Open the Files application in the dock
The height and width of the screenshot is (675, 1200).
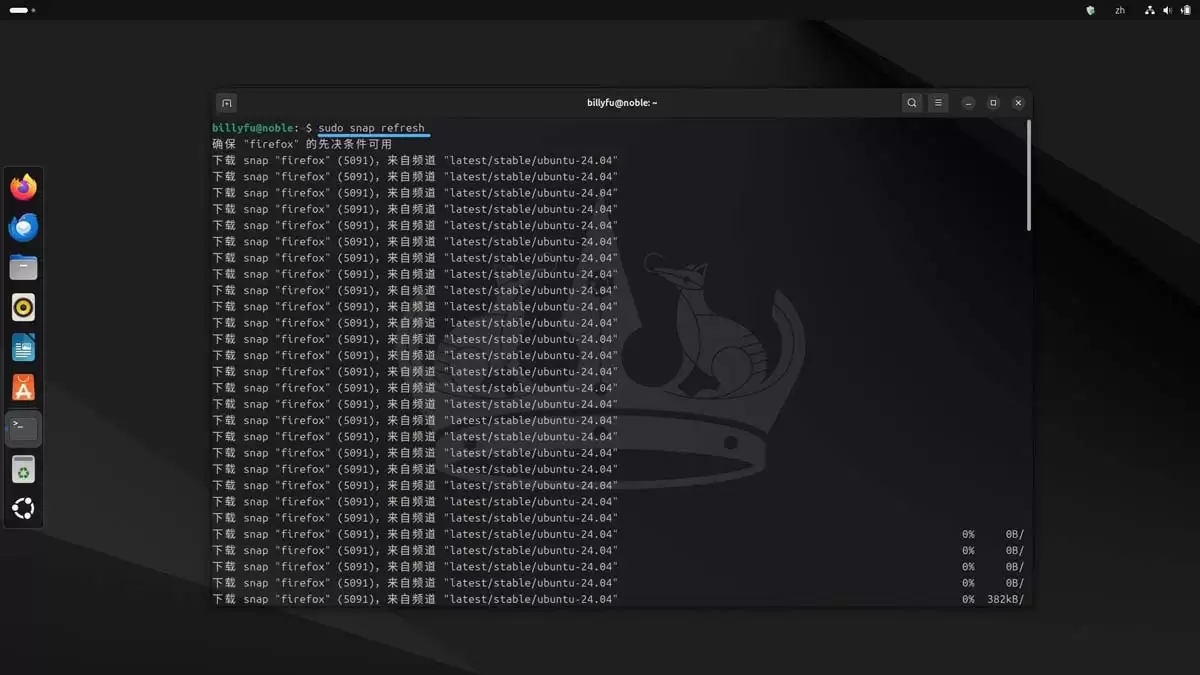23,266
